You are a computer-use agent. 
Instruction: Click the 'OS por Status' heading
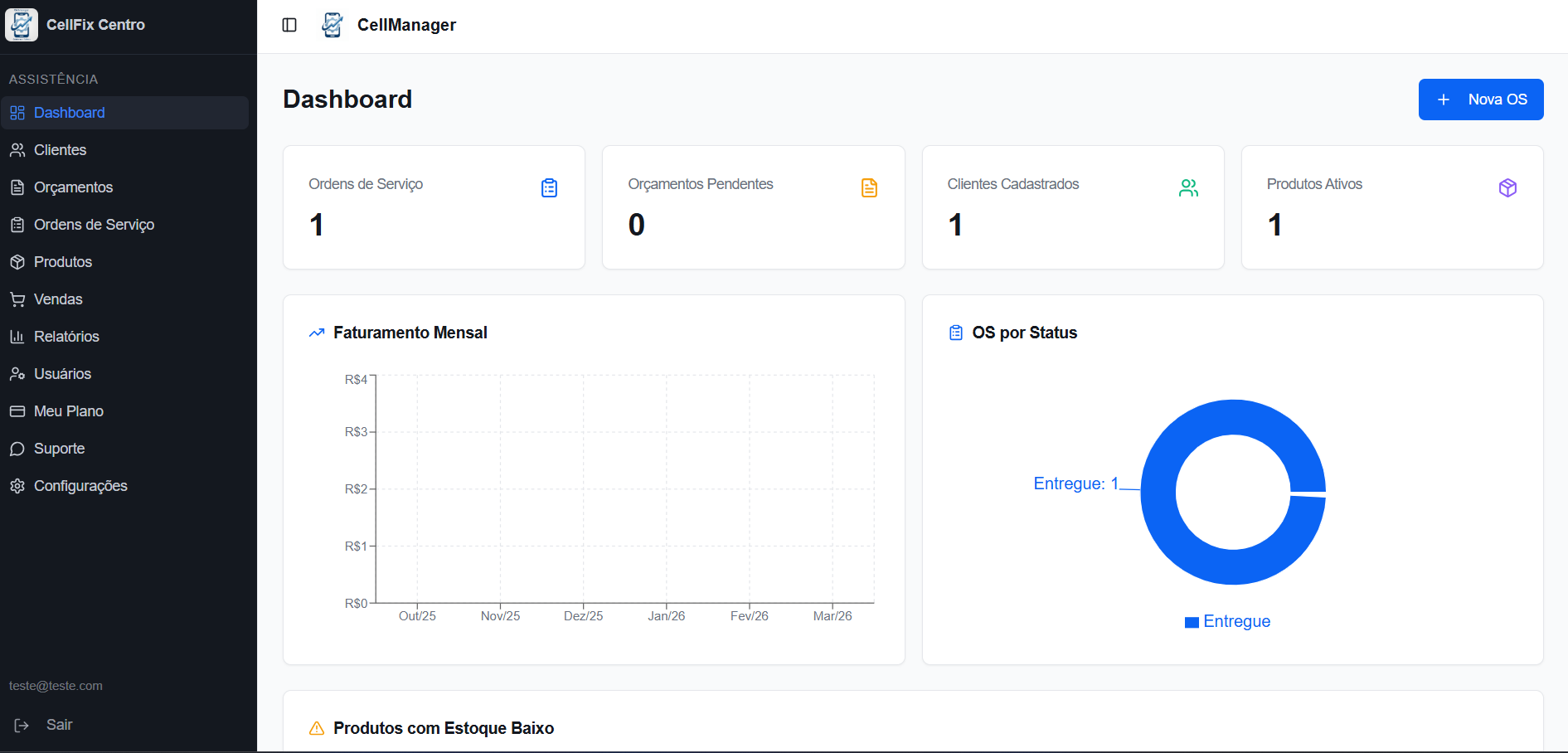click(x=1025, y=333)
